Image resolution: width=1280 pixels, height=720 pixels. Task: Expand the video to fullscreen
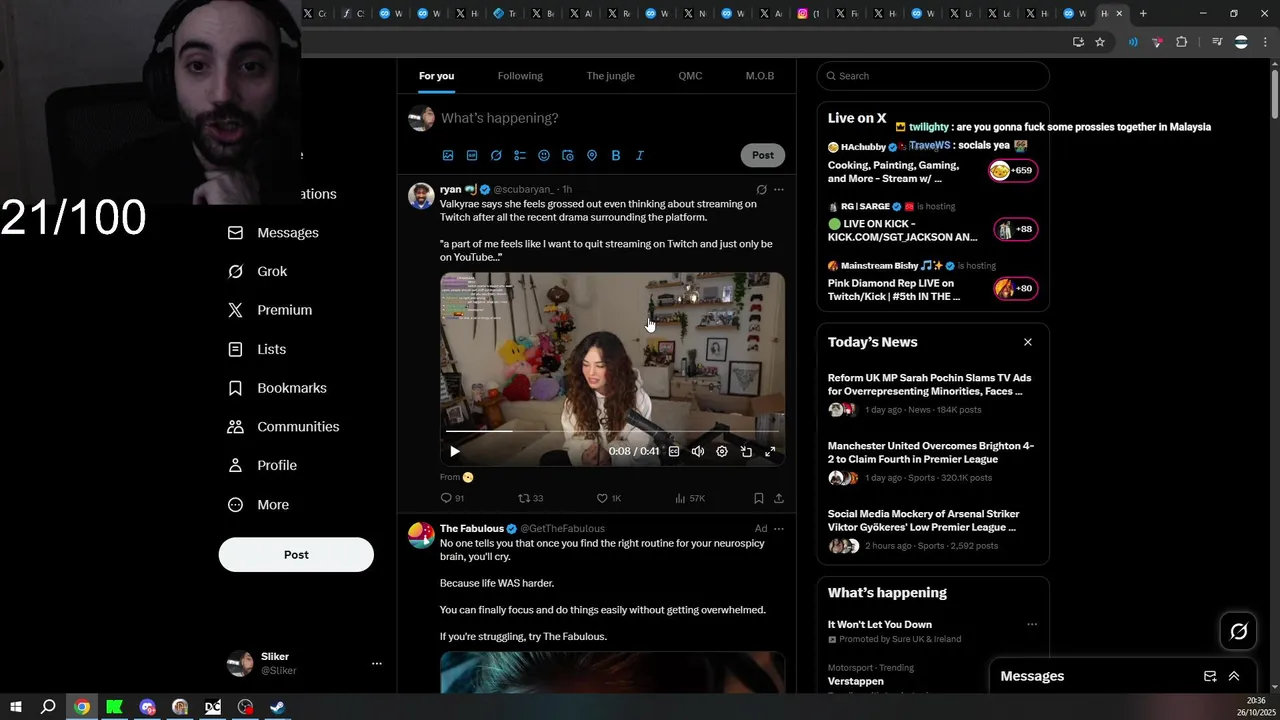pyautogui.click(x=770, y=451)
